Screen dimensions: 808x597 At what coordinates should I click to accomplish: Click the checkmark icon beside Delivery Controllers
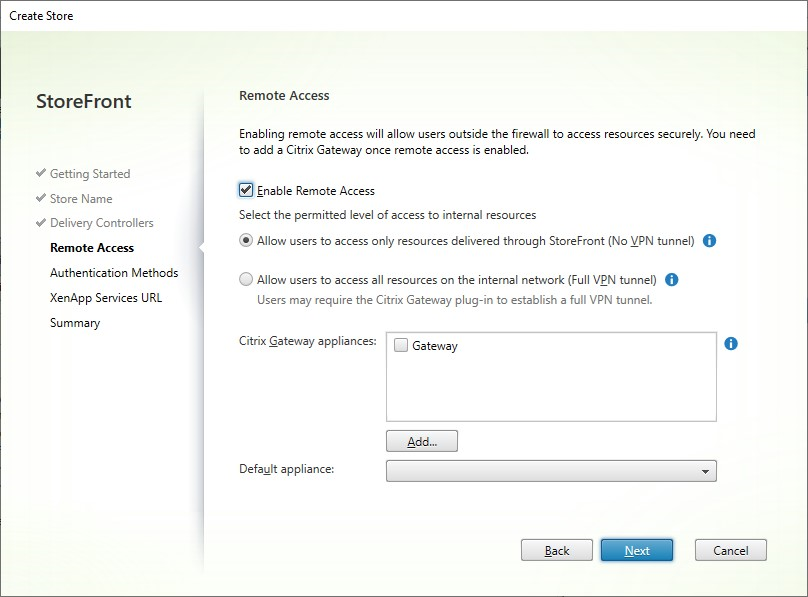[41, 223]
